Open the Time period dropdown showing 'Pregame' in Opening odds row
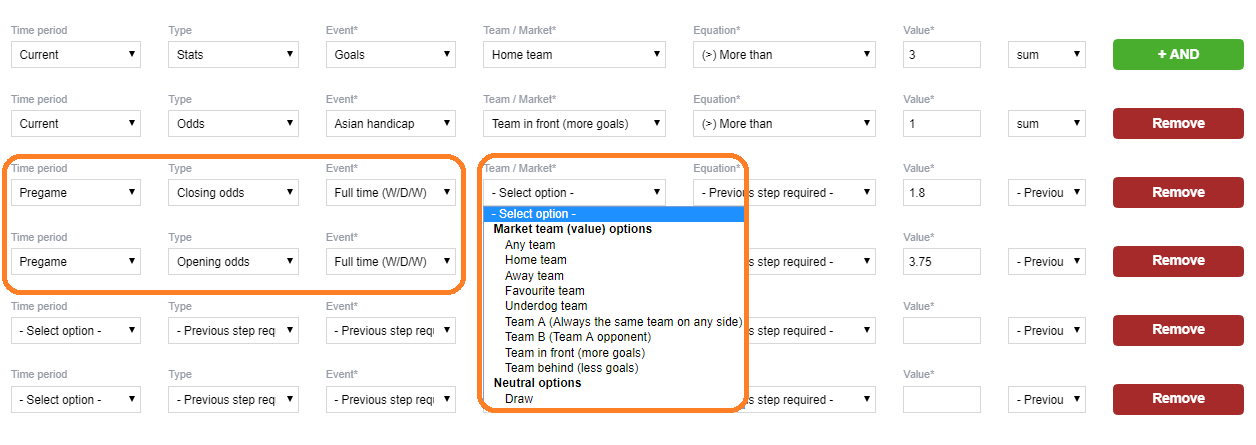 [76, 261]
